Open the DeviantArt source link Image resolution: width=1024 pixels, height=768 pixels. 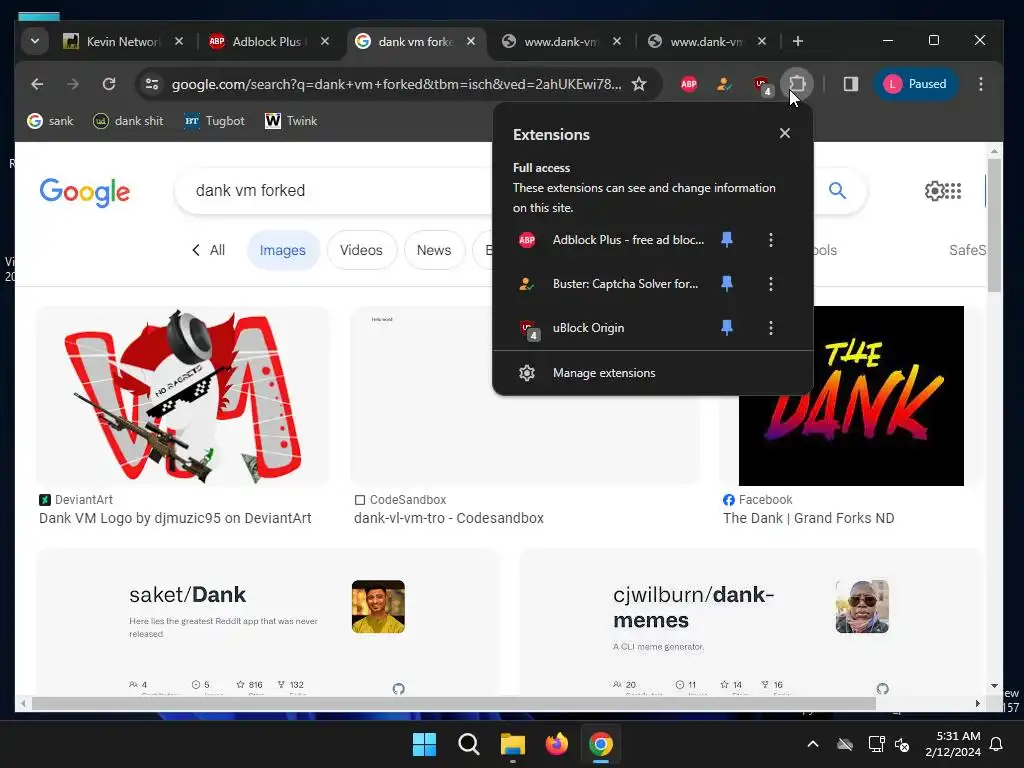coord(76,500)
